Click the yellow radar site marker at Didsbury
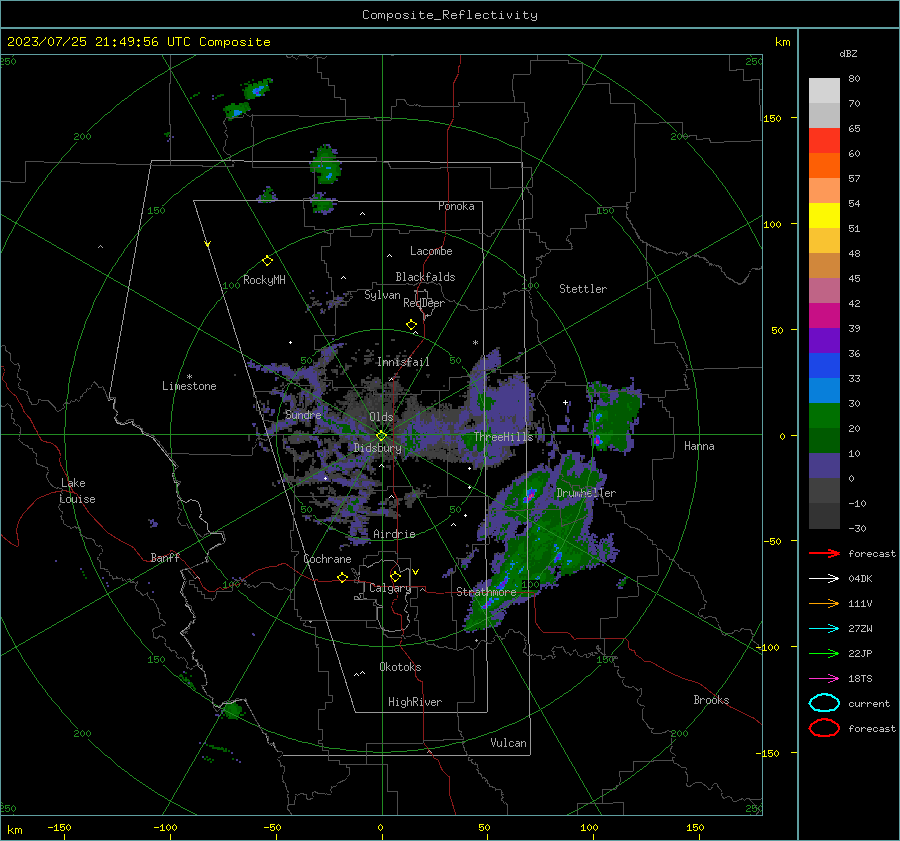This screenshot has height=841, width=900. tap(382, 436)
